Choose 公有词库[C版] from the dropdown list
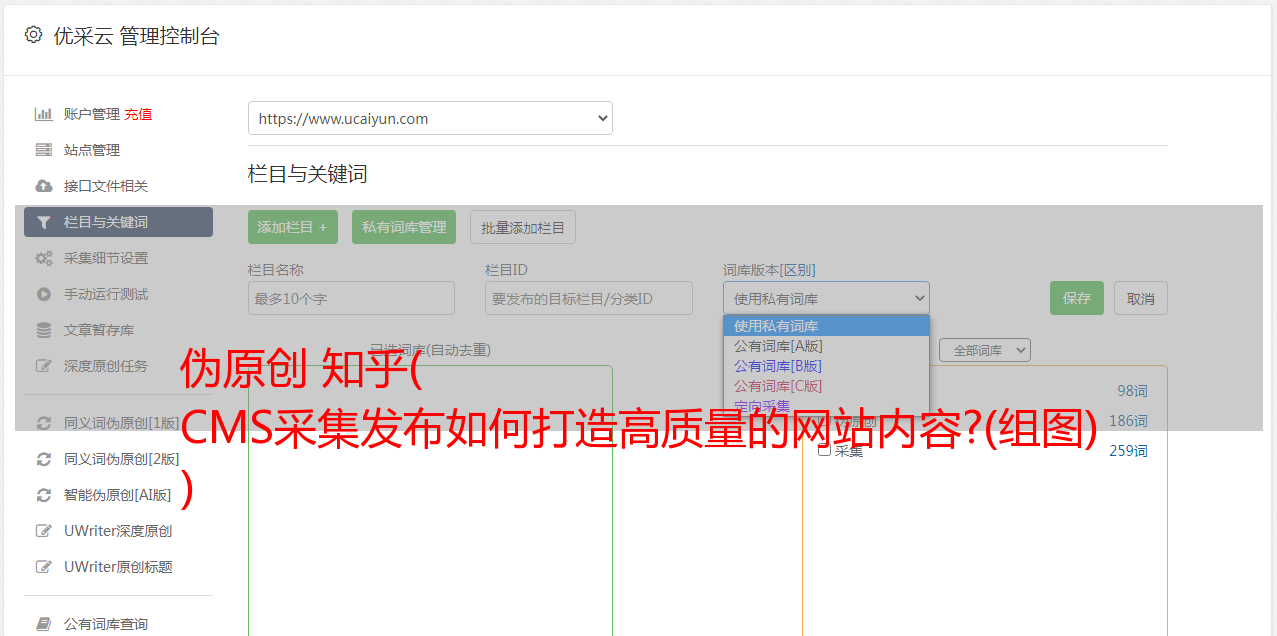Image resolution: width=1277 pixels, height=636 pixels. point(826,386)
